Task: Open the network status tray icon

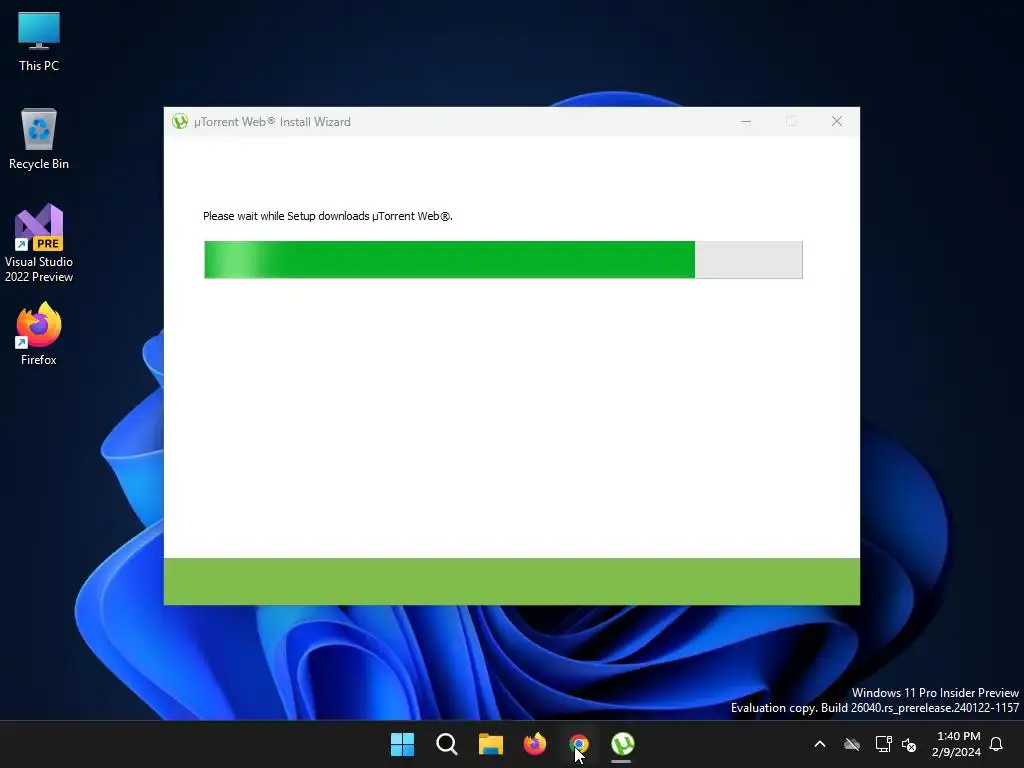Action: 883,744
